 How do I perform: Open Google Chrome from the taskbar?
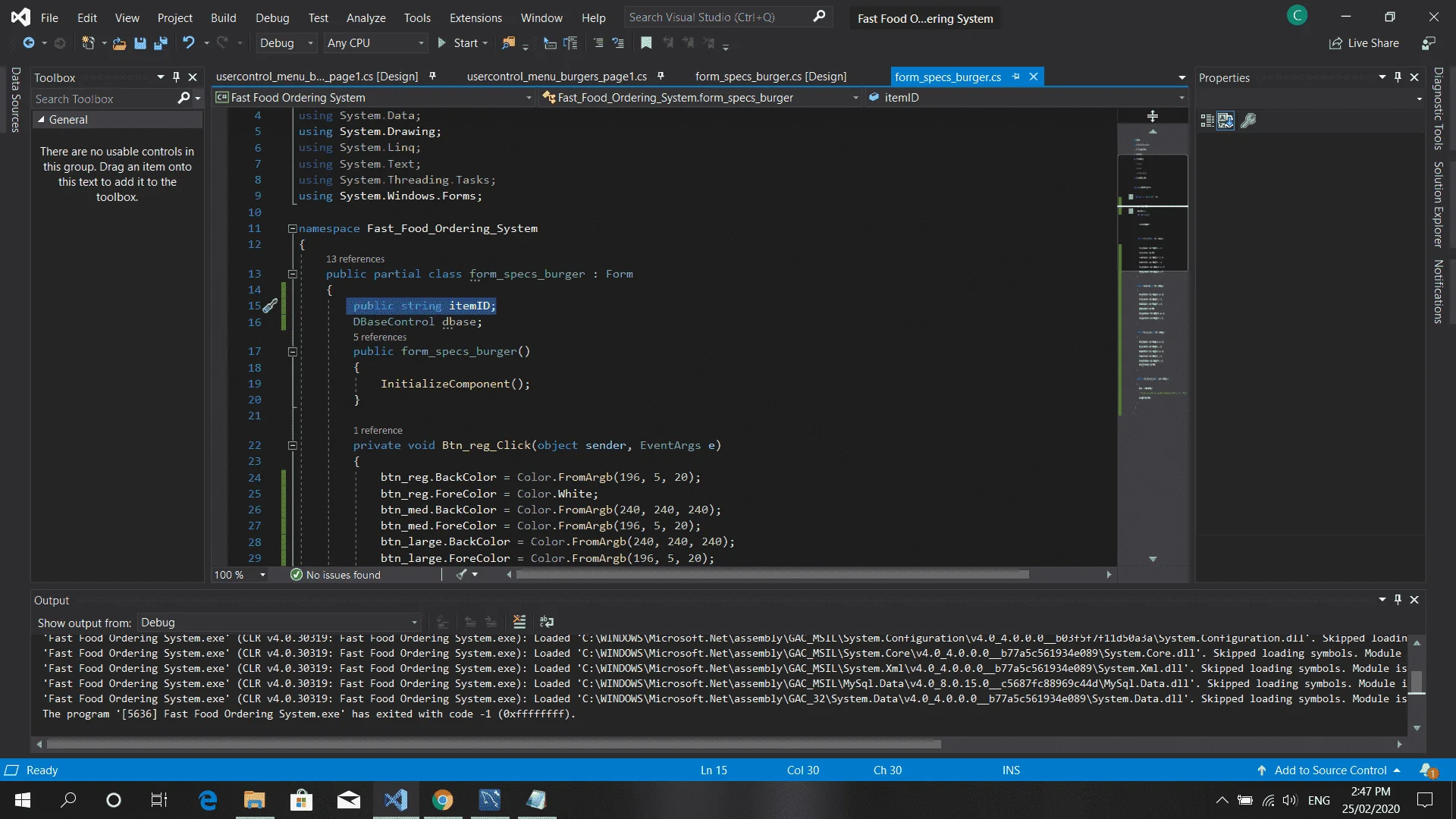pos(443,800)
